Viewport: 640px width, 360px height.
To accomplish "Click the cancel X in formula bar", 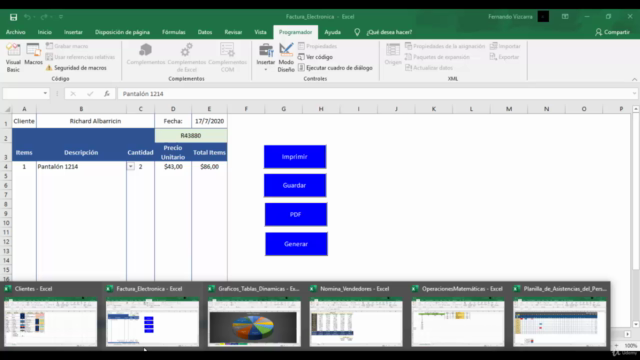I will 73,93.
